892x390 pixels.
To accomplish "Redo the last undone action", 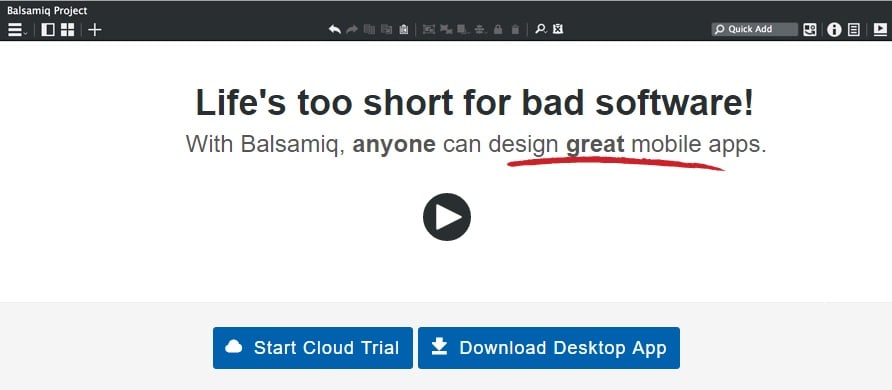I will 352,30.
